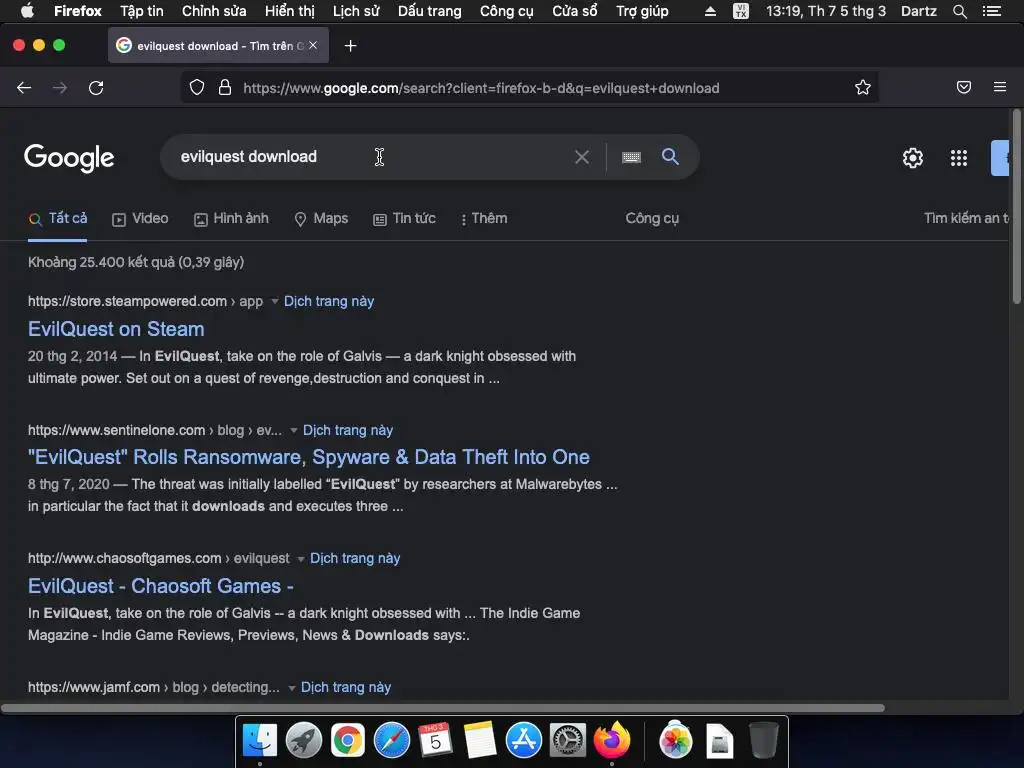The width and height of the screenshot is (1024, 768).
Task: Switch to the Video results tab
Action: click(140, 219)
